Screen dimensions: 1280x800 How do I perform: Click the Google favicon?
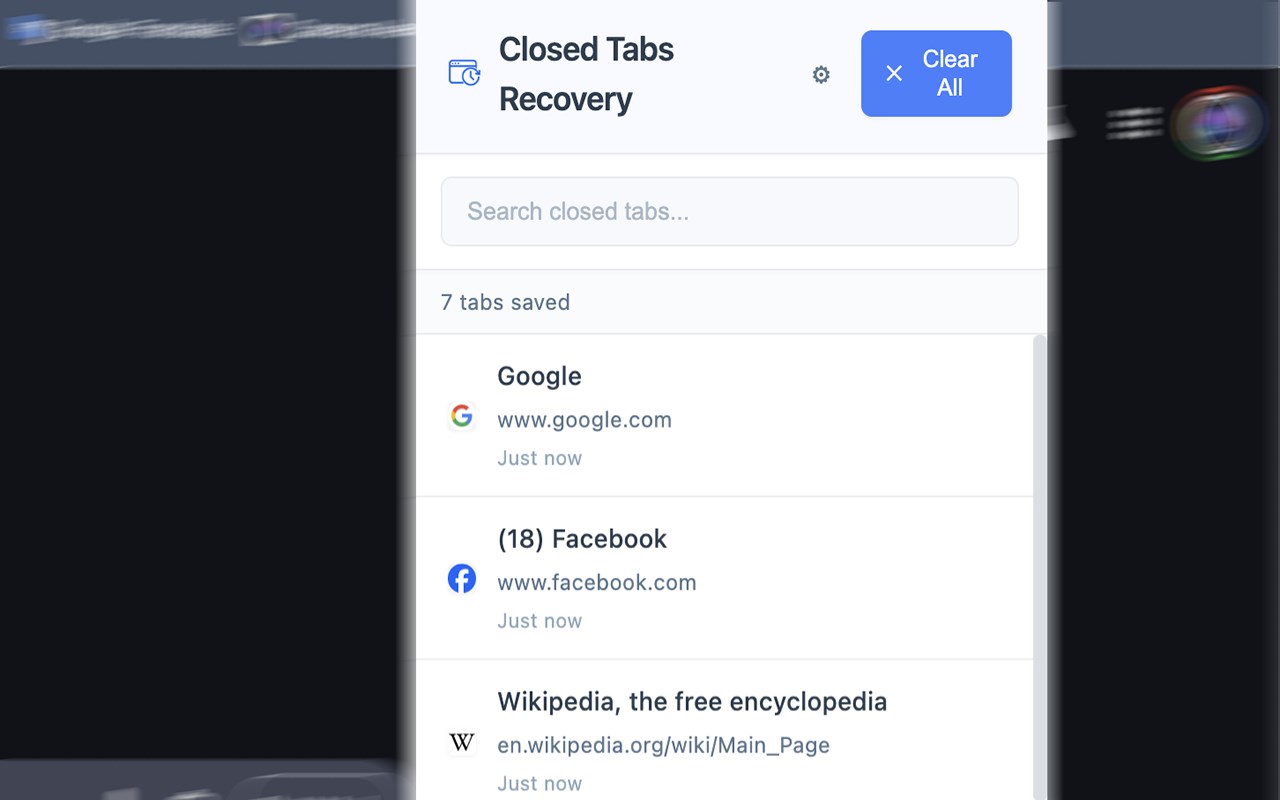point(461,416)
